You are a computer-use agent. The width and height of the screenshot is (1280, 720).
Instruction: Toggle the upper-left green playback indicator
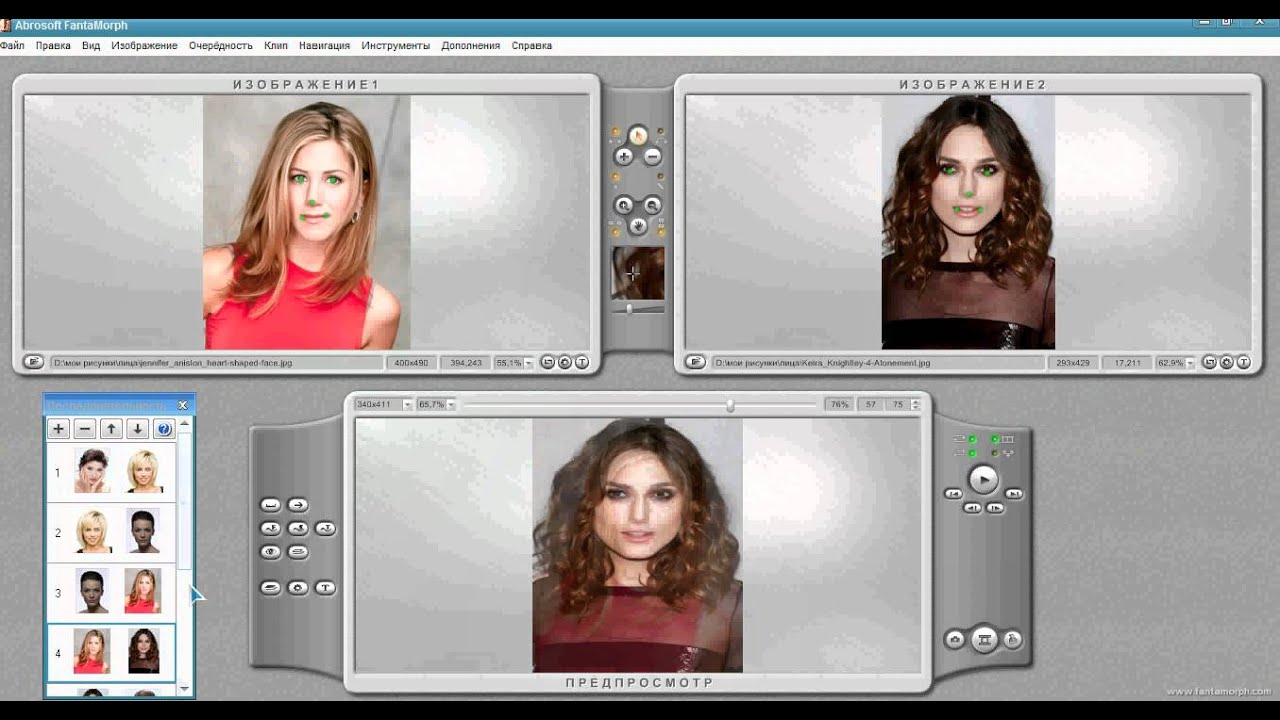(972, 439)
